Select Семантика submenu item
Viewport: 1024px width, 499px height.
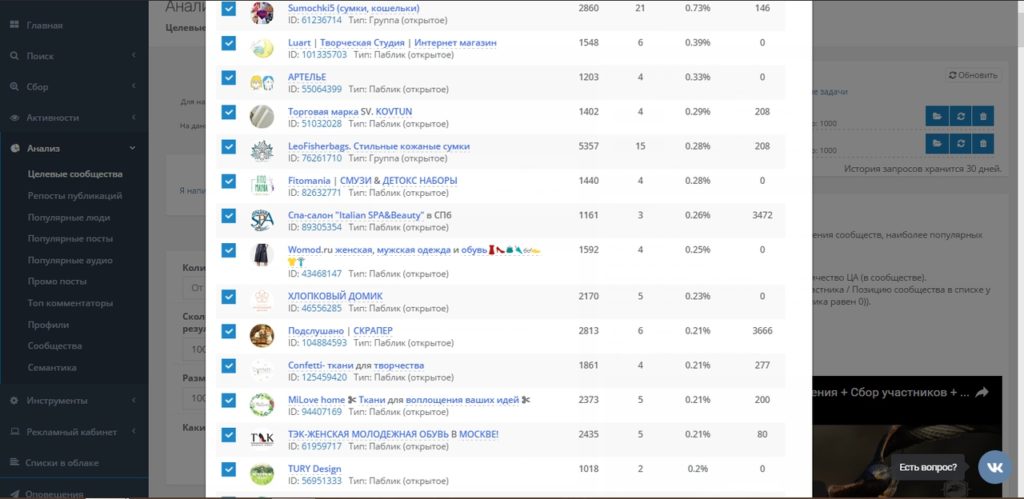tap(52, 368)
